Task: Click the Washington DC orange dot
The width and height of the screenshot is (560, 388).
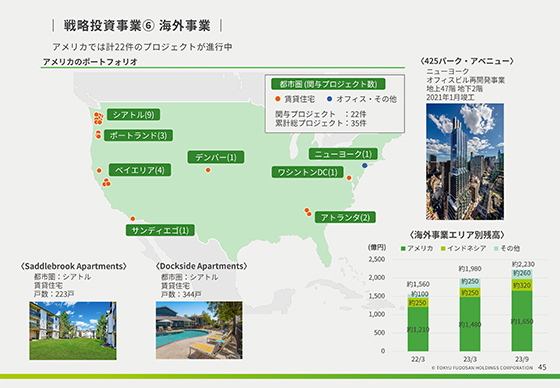Action: 349,178
